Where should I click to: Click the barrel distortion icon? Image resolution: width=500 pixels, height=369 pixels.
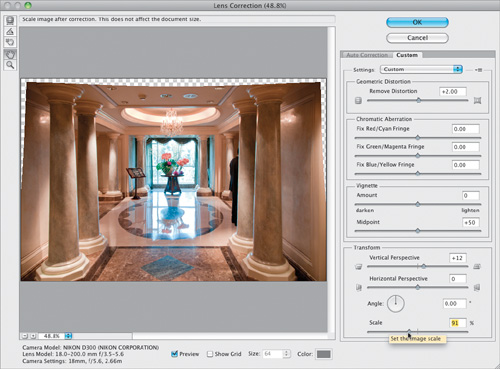[358, 100]
